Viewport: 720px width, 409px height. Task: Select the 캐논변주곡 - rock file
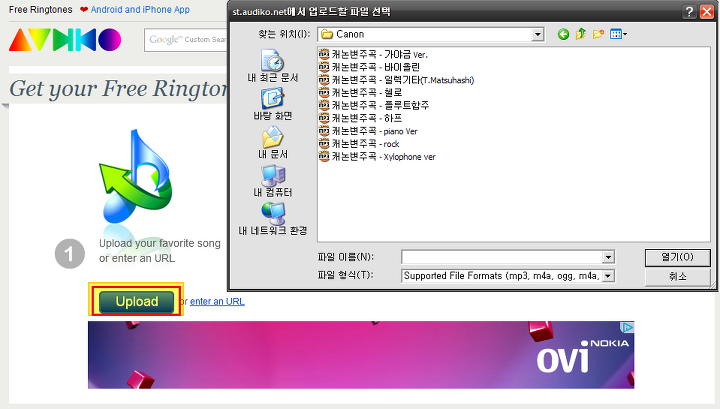click(359, 144)
